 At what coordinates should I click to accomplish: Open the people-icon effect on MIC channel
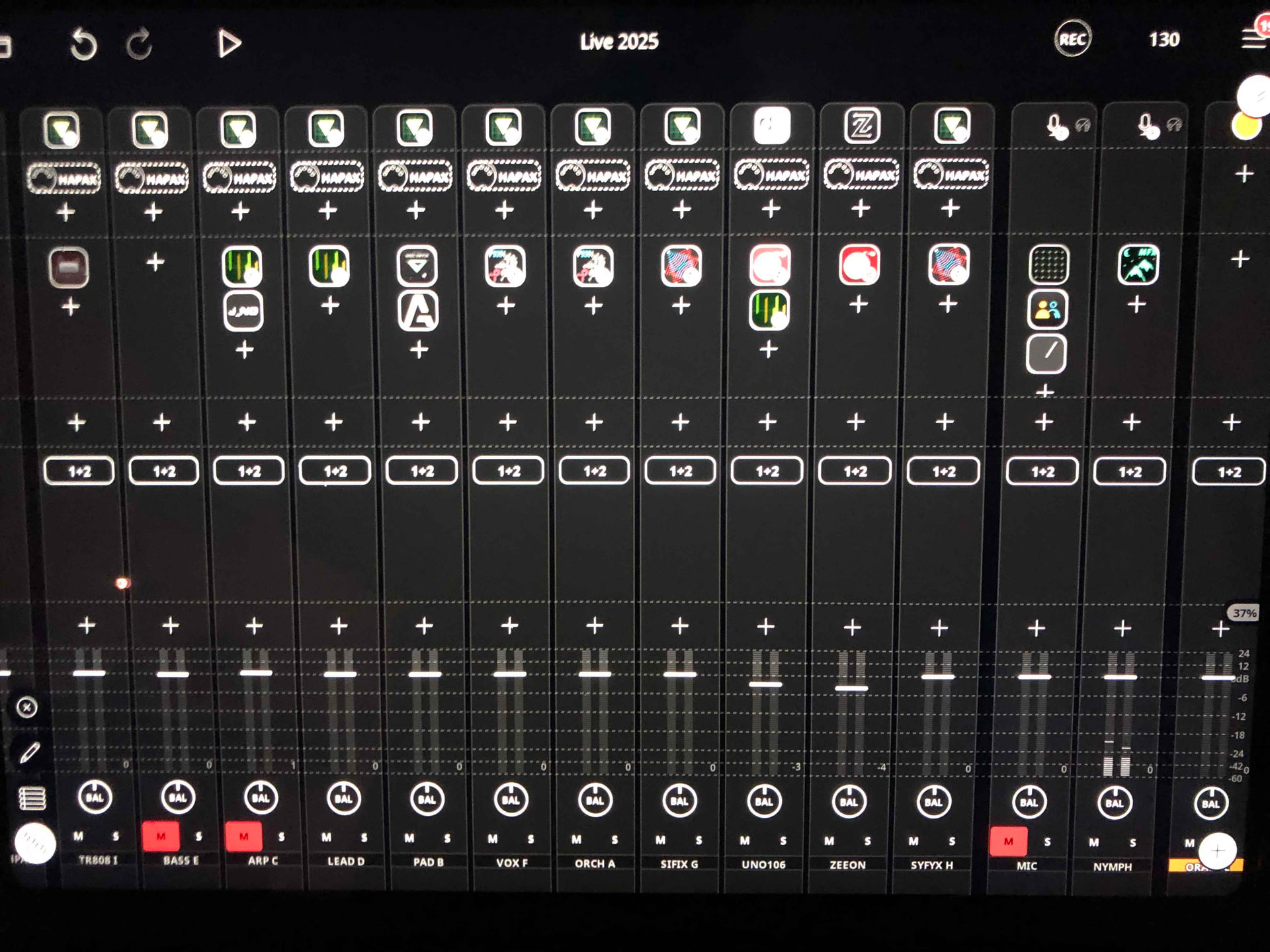pos(1047,309)
